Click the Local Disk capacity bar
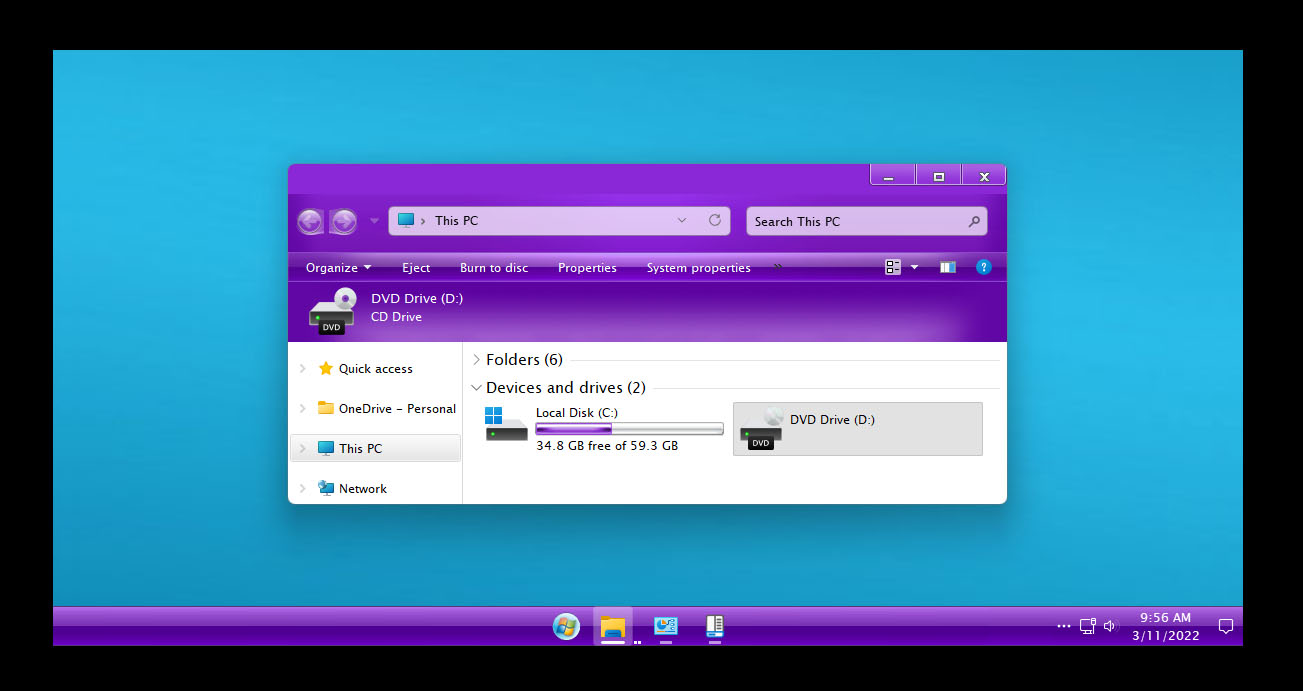 (628, 428)
